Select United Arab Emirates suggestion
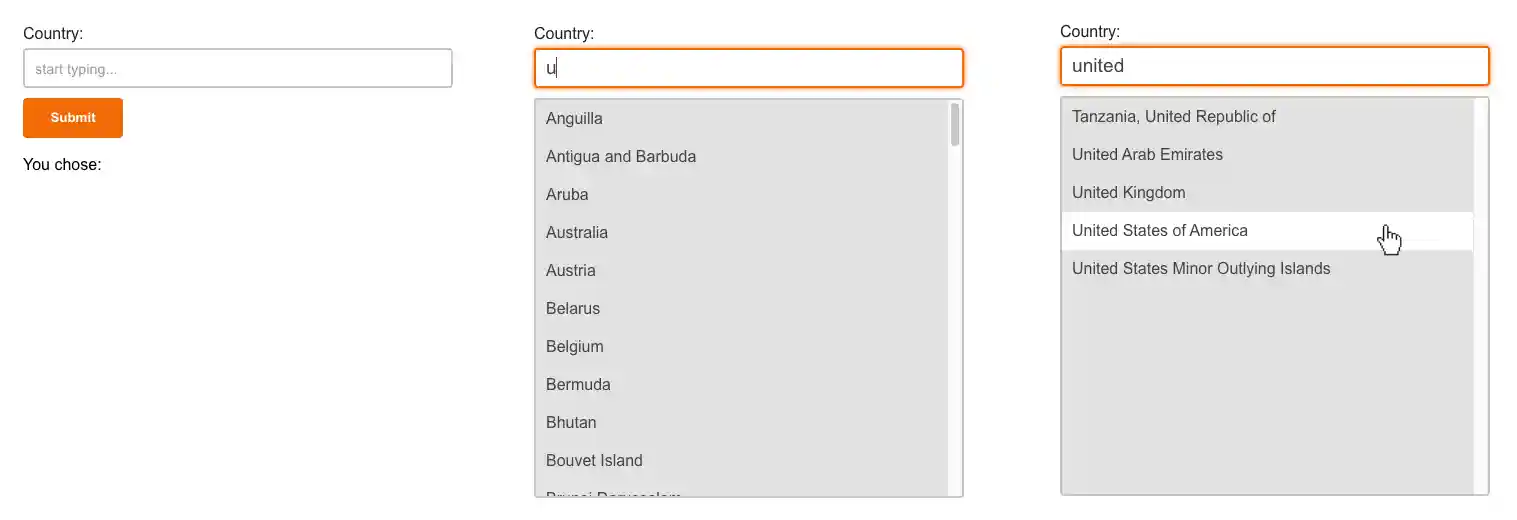The width and height of the screenshot is (1517, 520). (x=1147, y=155)
